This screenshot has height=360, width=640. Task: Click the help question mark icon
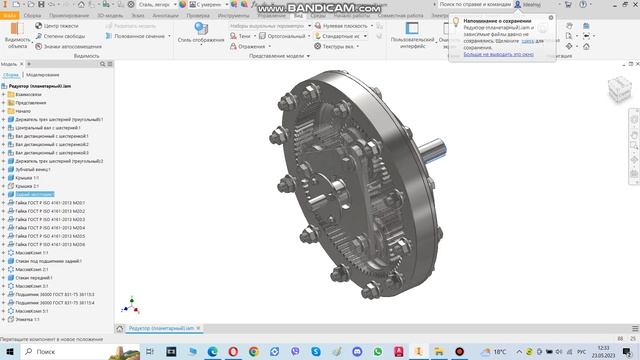point(583,4)
